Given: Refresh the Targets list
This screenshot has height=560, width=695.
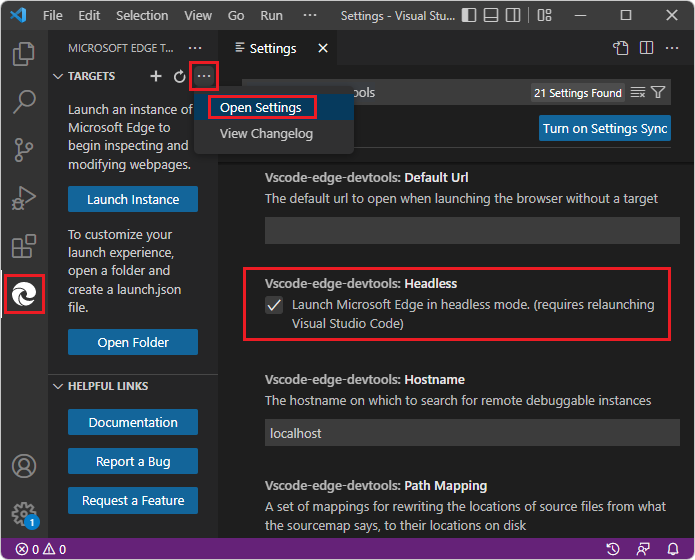Looking at the screenshot, I should pos(180,76).
